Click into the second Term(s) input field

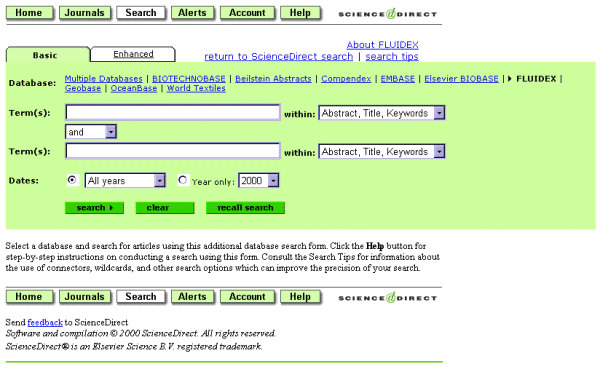(x=173, y=151)
